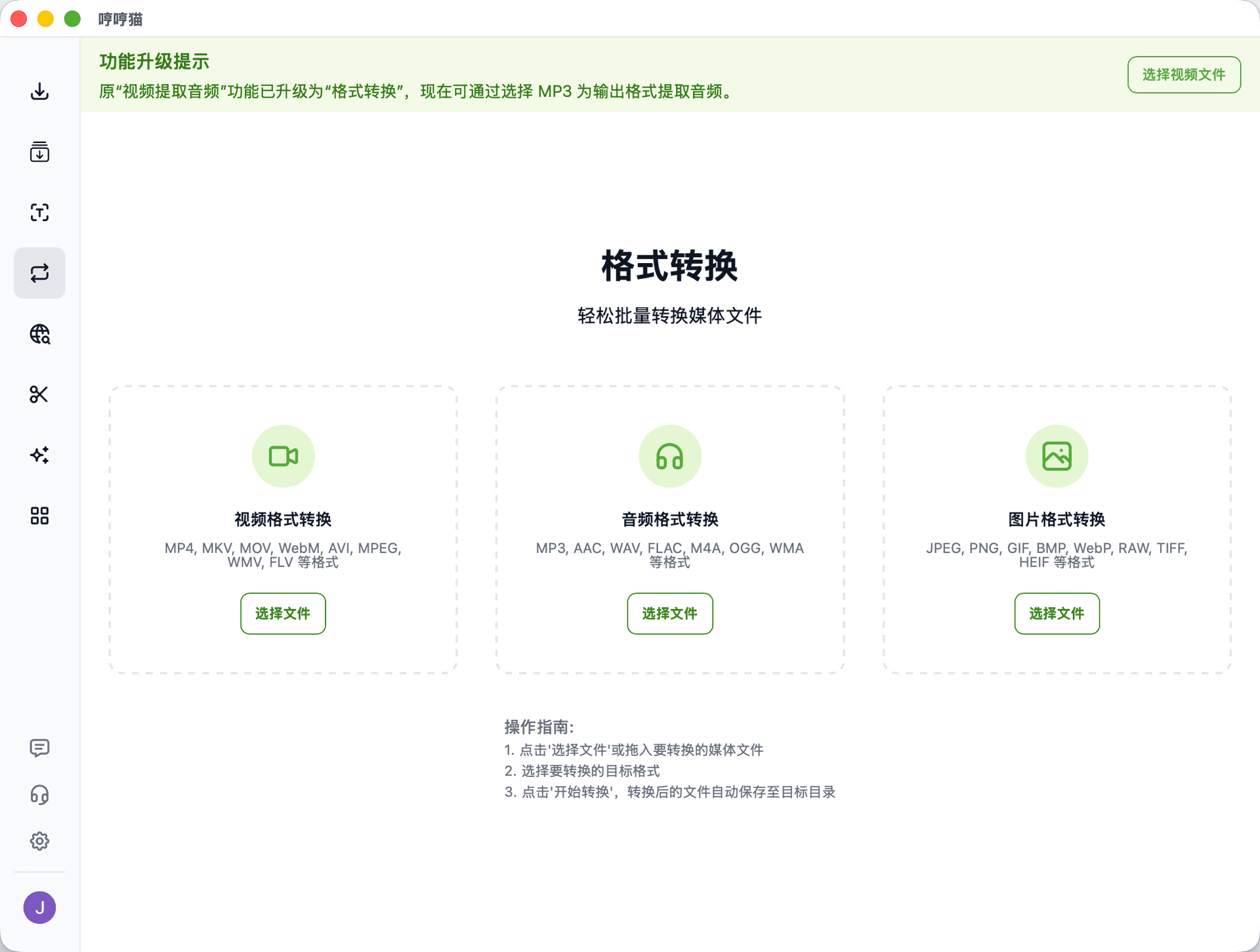1260x952 pixels.
Task: Open the batch download panel
Action: (39, 152)
